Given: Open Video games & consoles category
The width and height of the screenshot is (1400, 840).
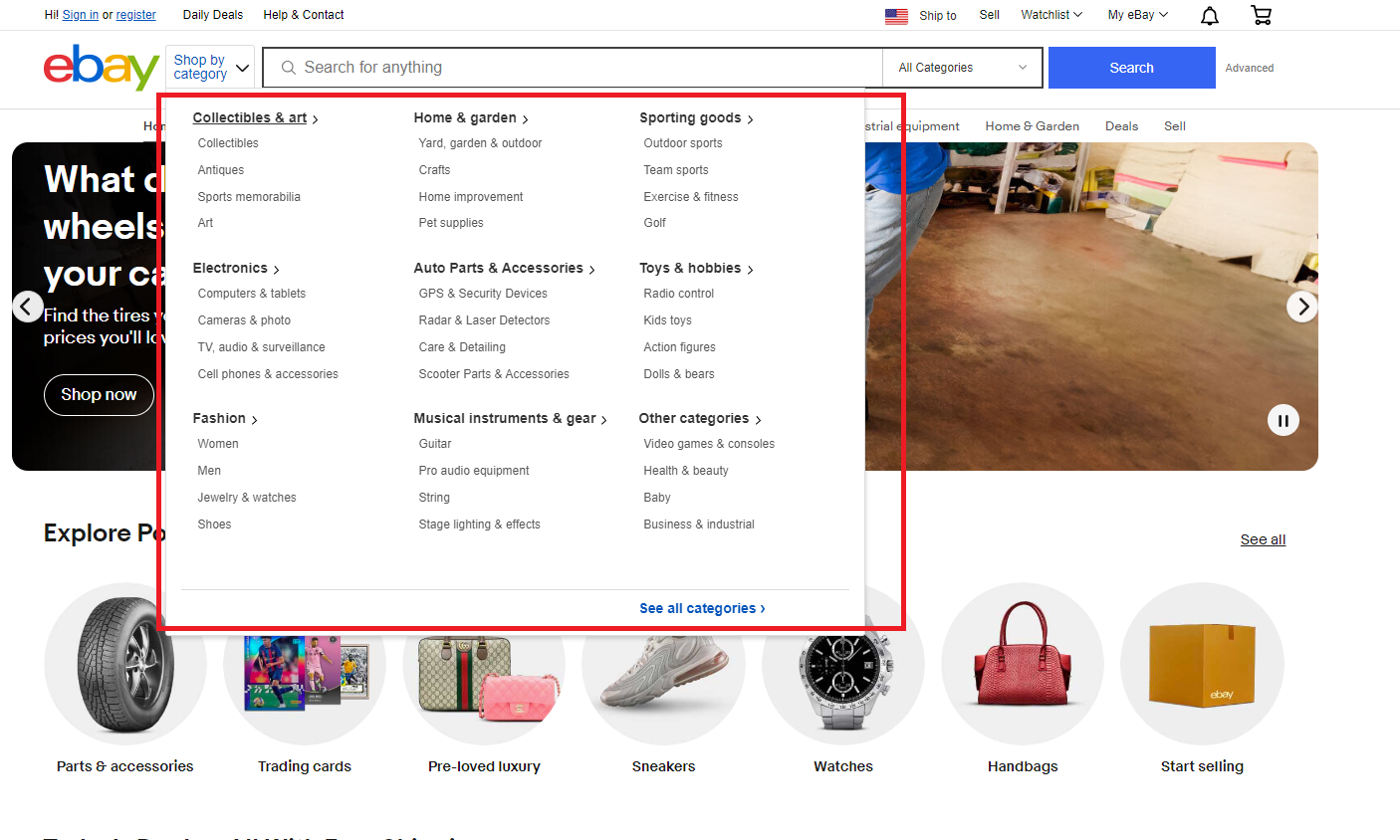Looking at the screenshot, I should coord(709,444).
